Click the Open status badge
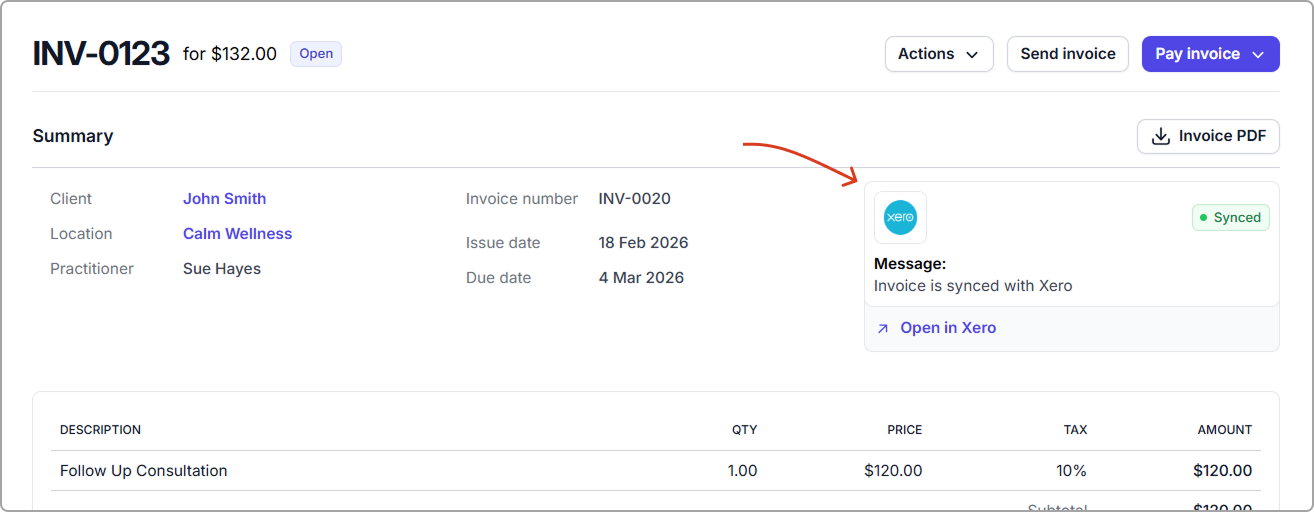 click(x=316, y=54)
